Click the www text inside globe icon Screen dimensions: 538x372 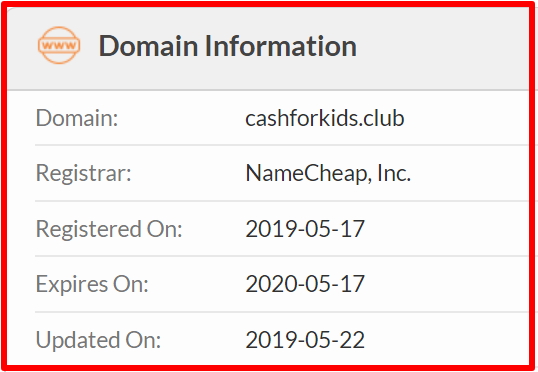[59, 46]
